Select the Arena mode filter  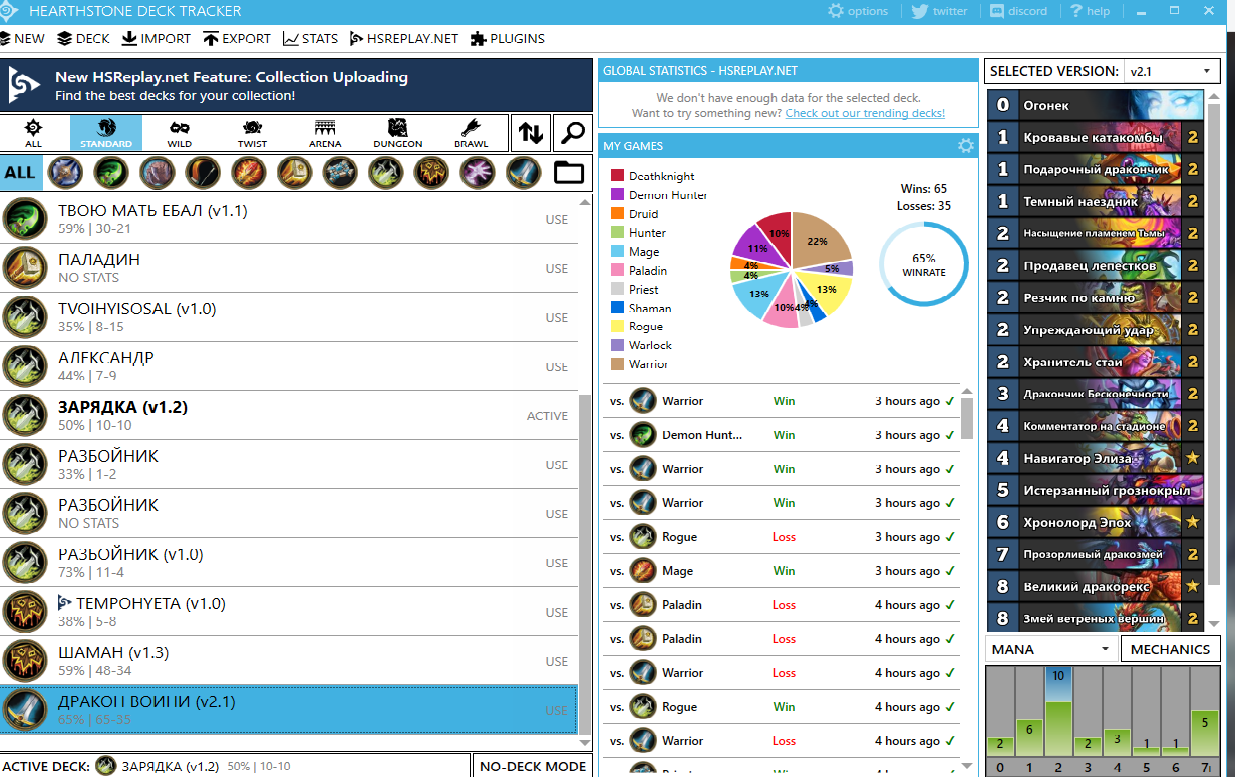coord(325,132)
